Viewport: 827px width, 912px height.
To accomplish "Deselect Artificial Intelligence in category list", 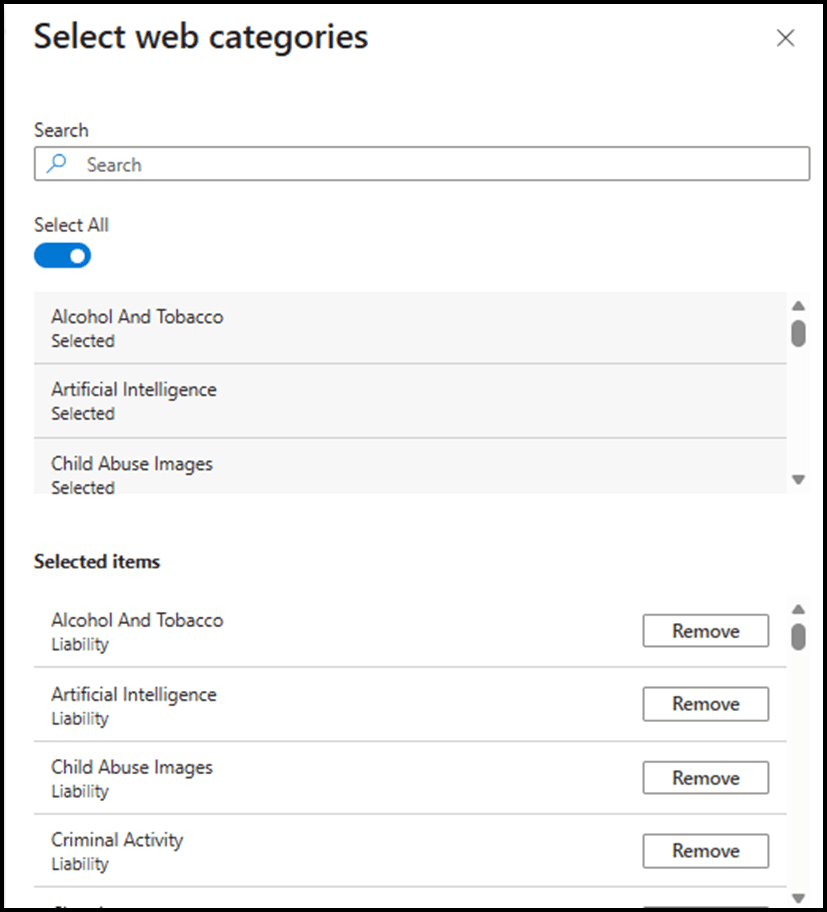I will tap(410, 401).
